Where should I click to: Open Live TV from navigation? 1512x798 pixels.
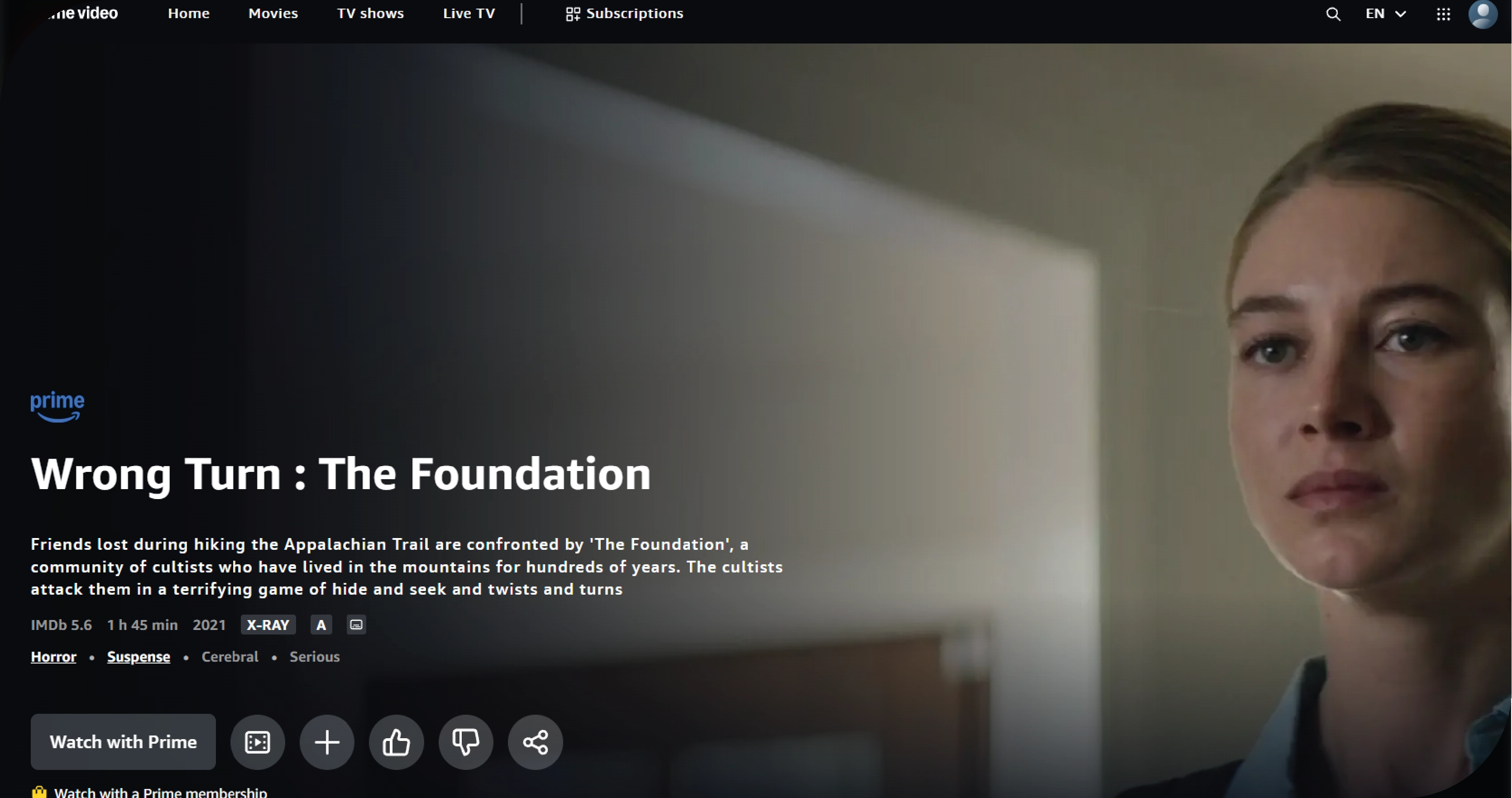click(469, 14)
